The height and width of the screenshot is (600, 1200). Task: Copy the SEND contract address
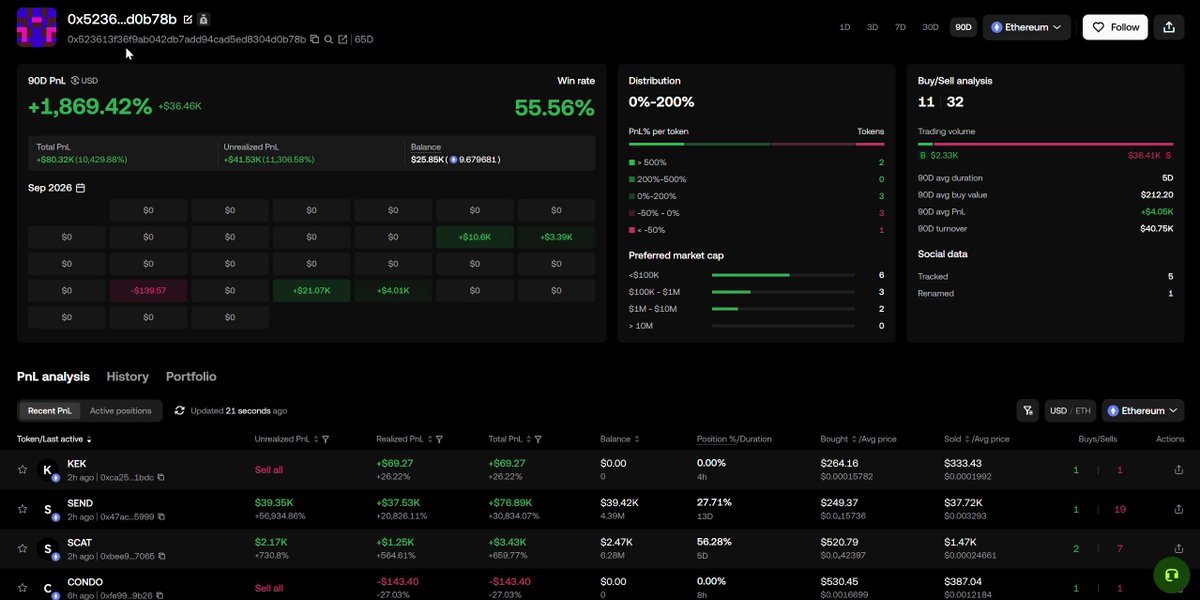[160, 517]
